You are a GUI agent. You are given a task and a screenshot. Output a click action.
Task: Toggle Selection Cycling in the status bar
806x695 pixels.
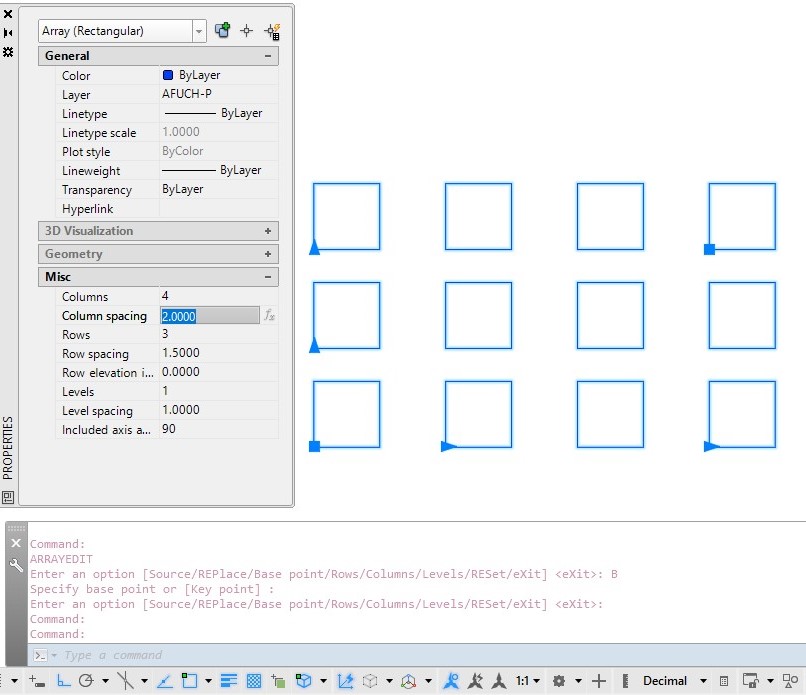tap(278, 680)
